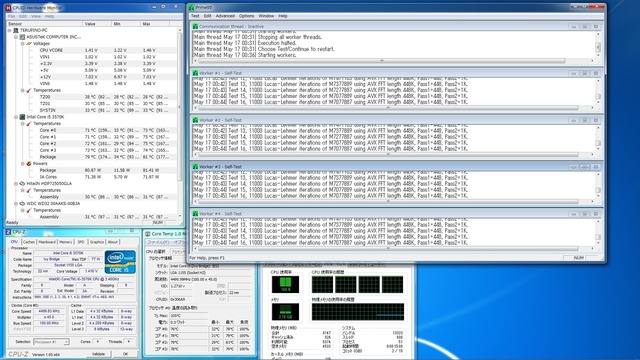Viewport: 640px width, 360px height.
Task: Click the CPUID Hardware Monitor title bar icon
Action: click(9, 8)
